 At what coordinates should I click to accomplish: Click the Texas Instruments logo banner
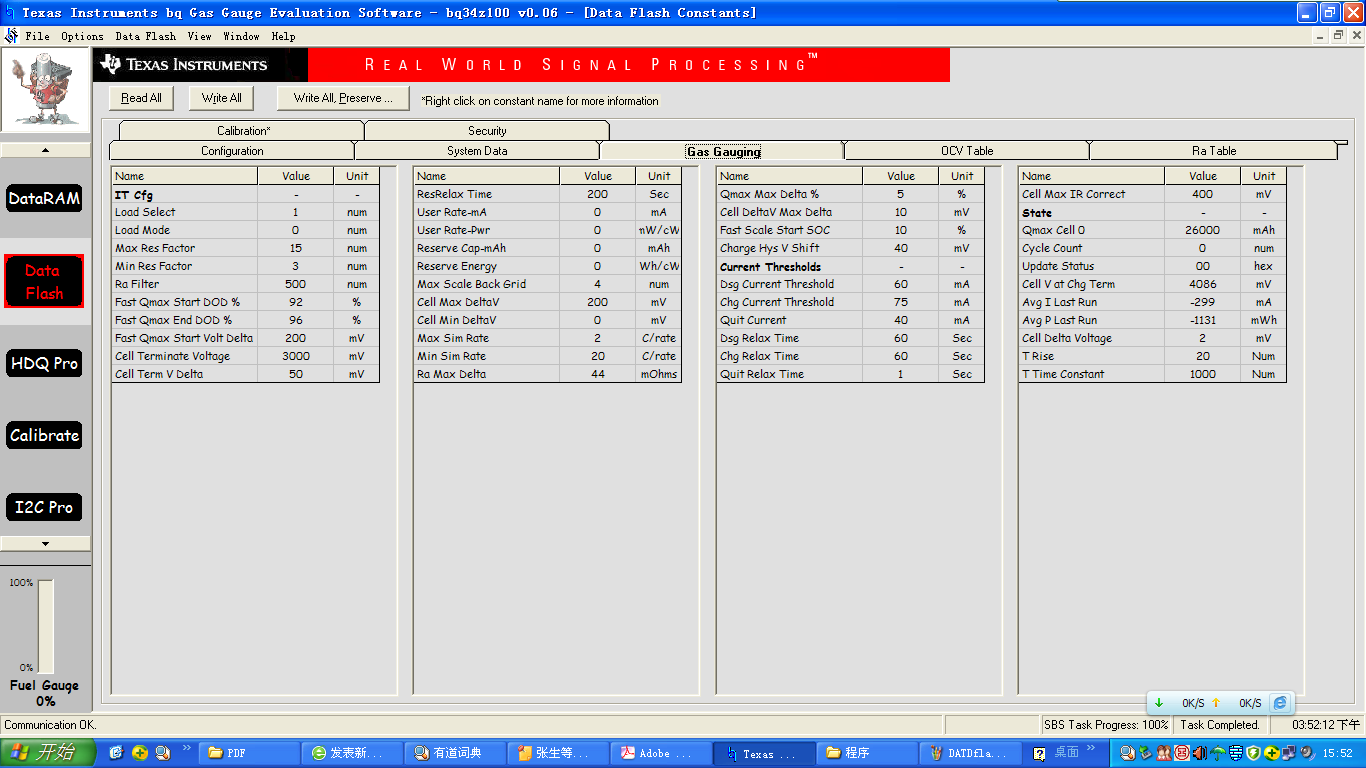[200, 65]
